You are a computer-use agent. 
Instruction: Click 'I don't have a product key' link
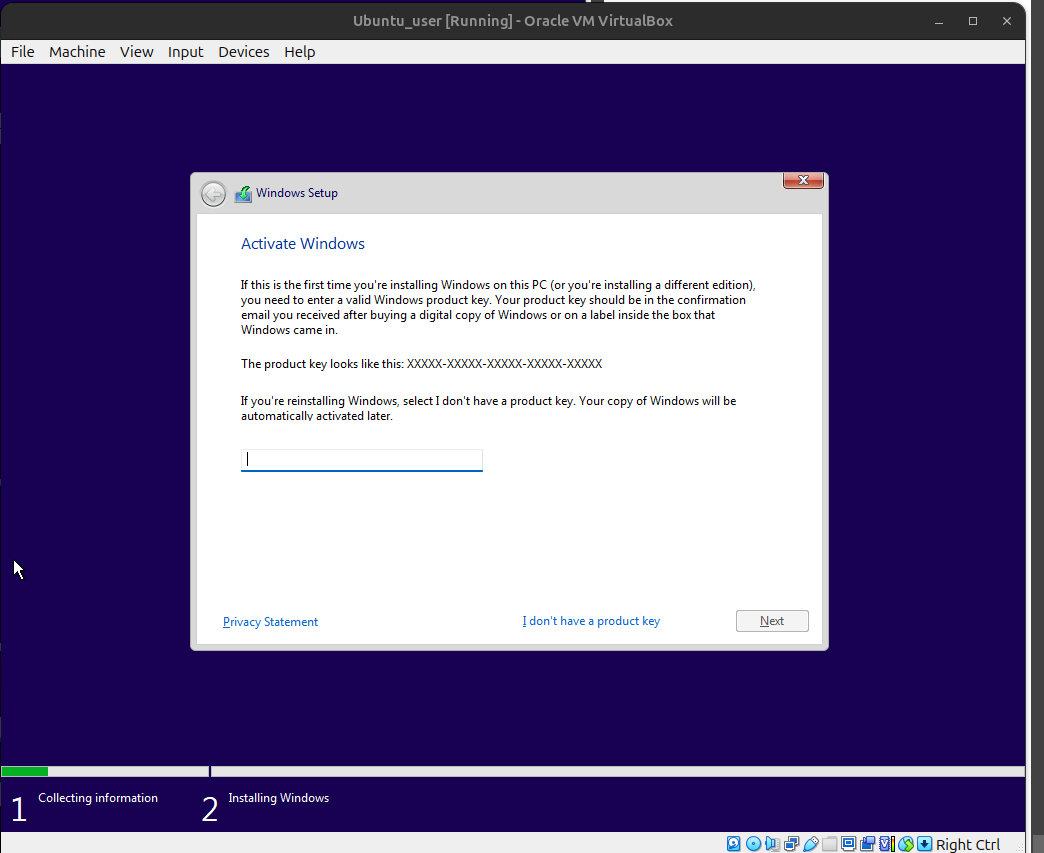point(591,621)
